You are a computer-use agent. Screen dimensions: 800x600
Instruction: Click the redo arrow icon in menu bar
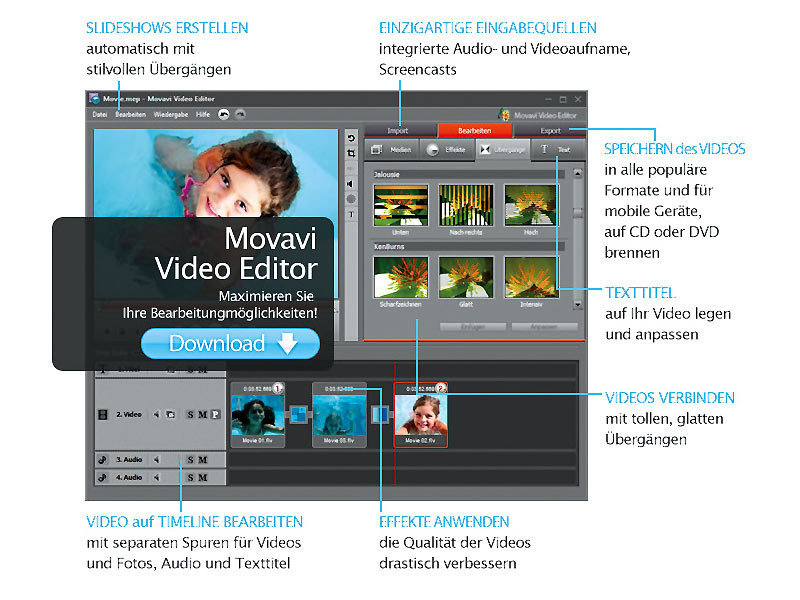click(x=240, y=114)
